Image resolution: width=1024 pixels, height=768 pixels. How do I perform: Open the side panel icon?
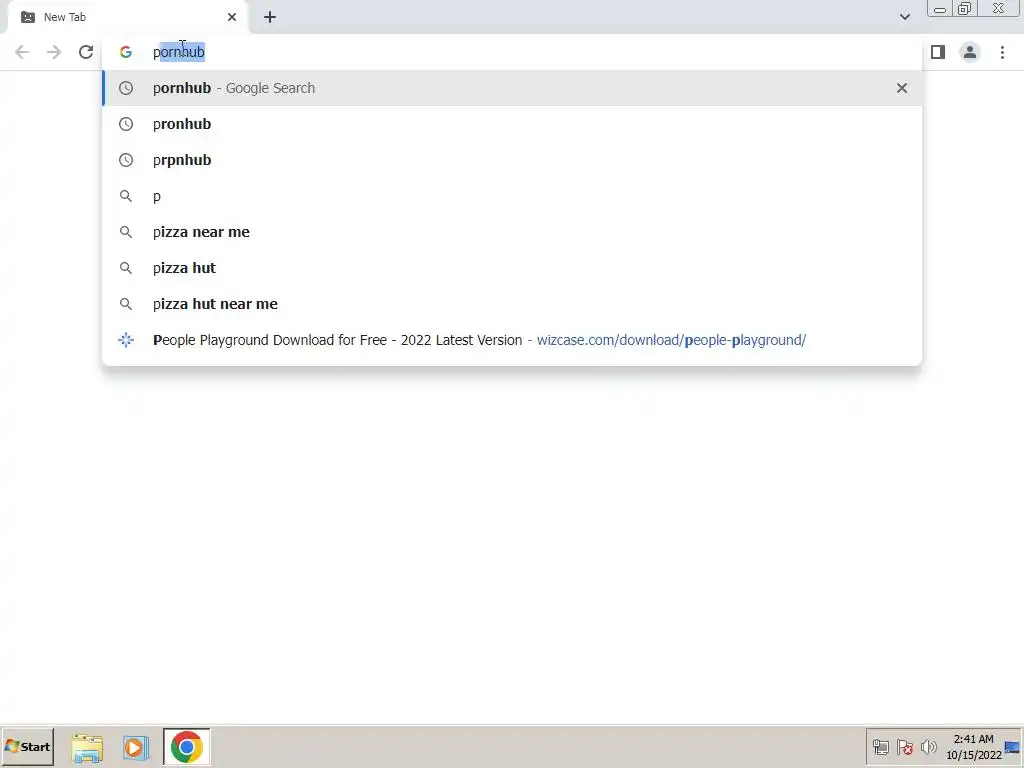click(938, 52)
